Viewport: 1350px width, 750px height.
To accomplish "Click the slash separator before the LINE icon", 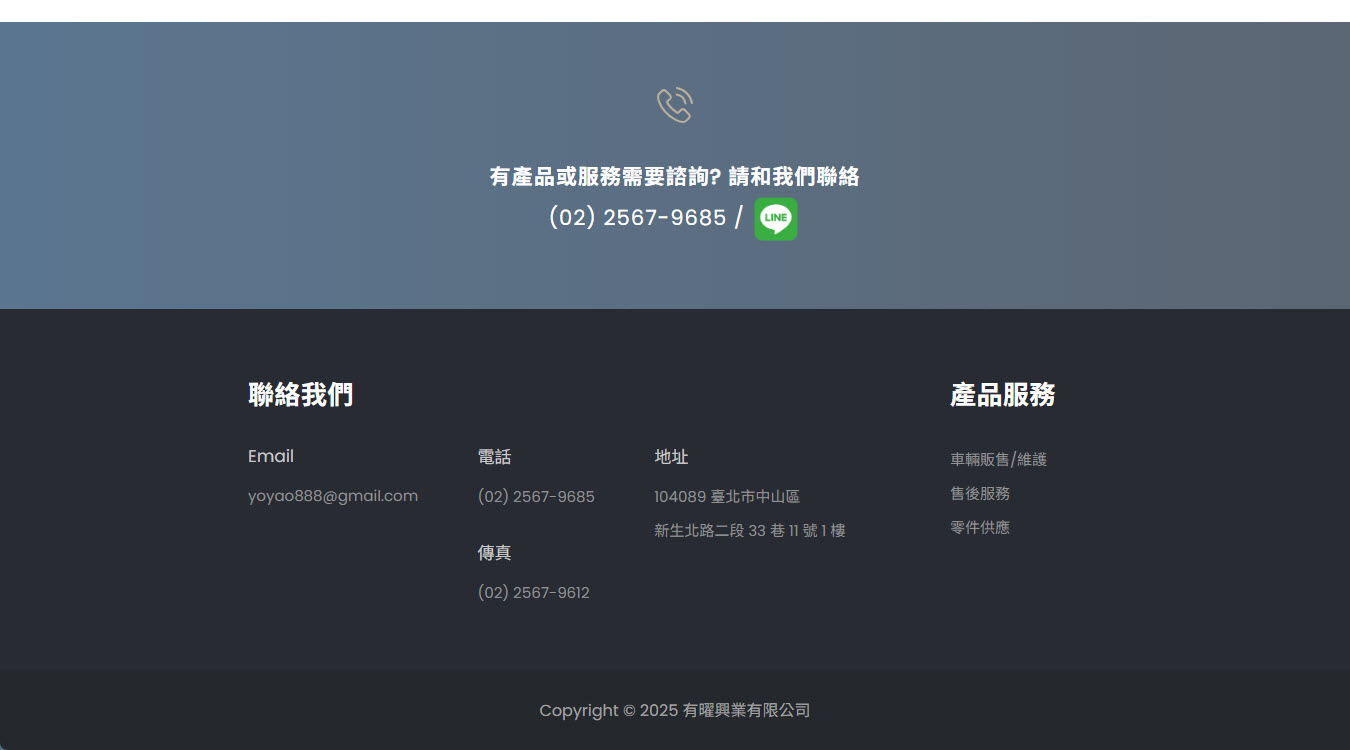I will (738, 217).
